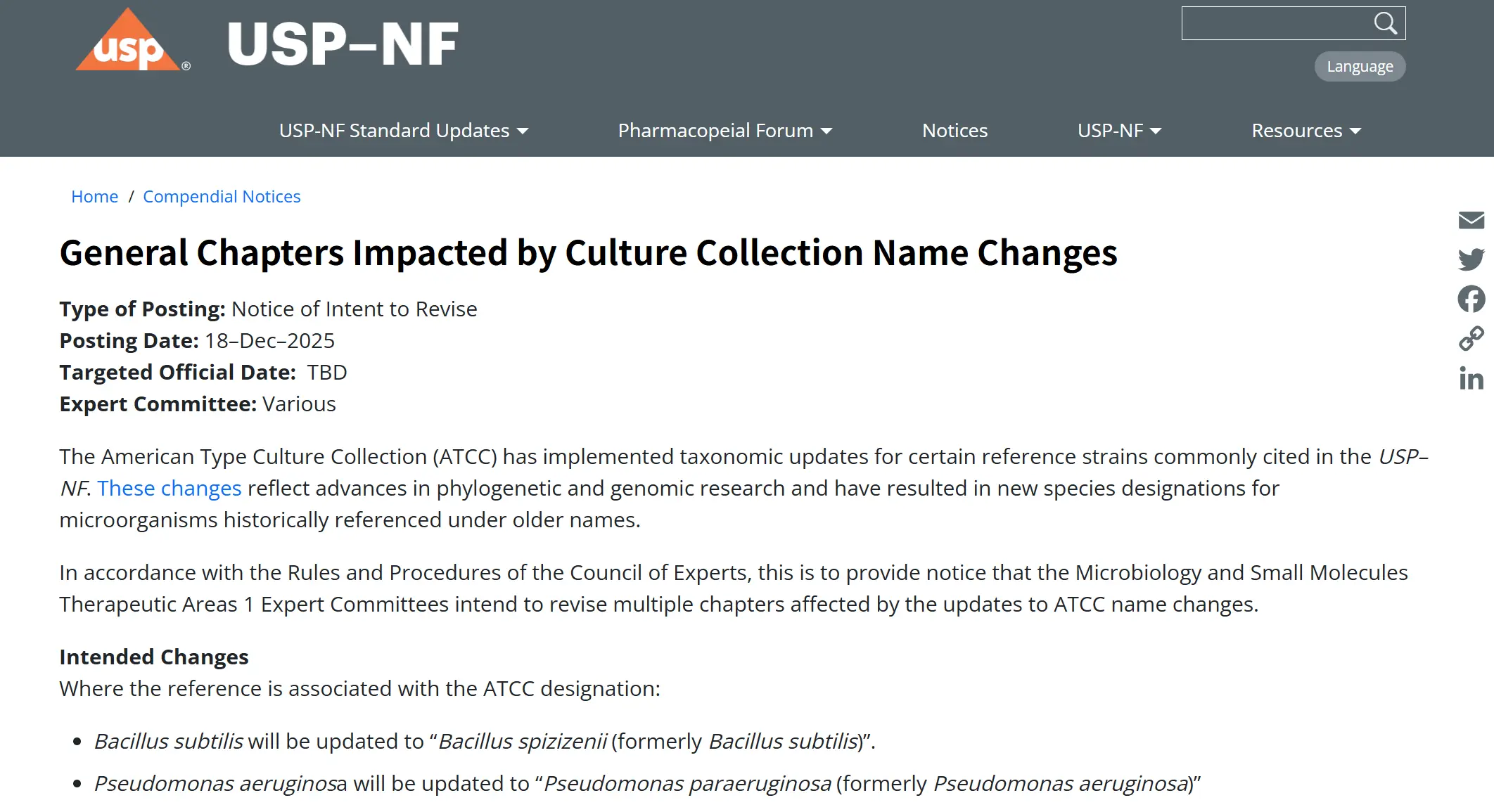Expand USP-NF Standard Updates menu
The width and height of the screenshot is (1494, 812).
403,131
